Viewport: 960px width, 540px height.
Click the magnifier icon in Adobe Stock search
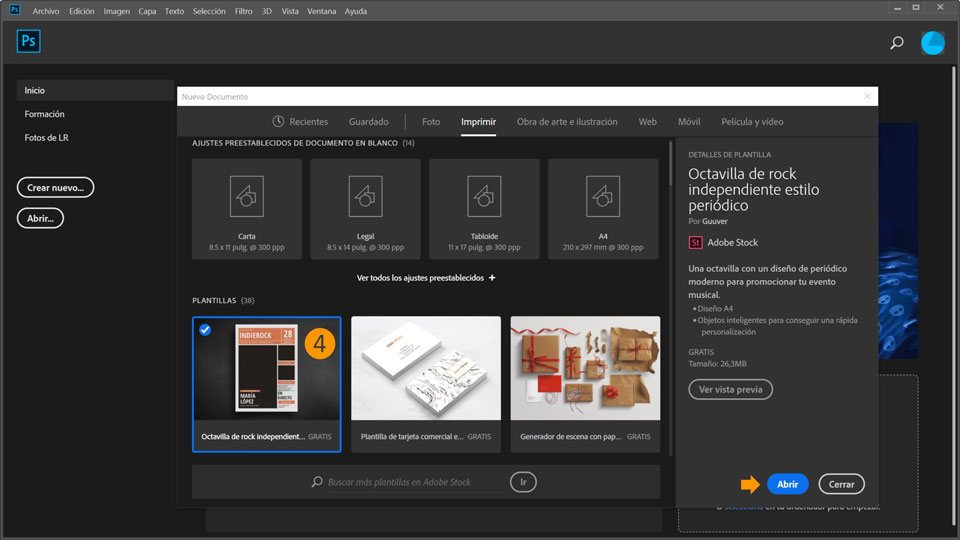[x=317, y=482]
